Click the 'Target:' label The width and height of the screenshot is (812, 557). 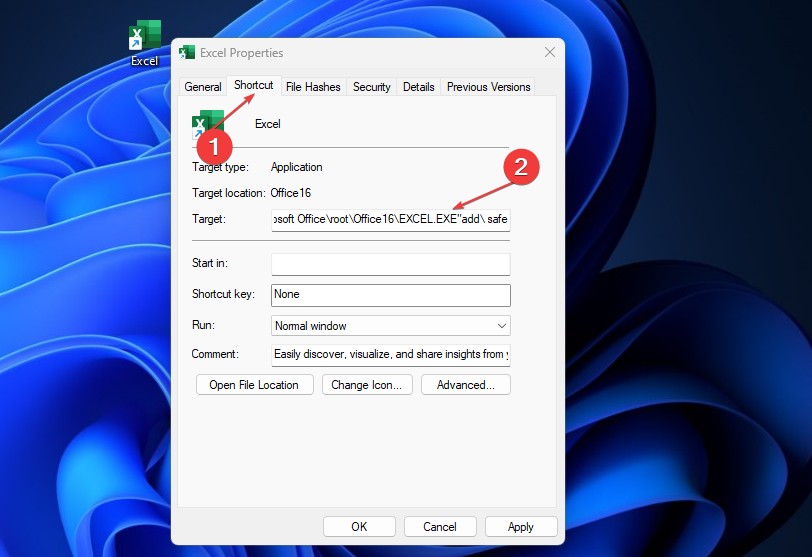(209, 219)
